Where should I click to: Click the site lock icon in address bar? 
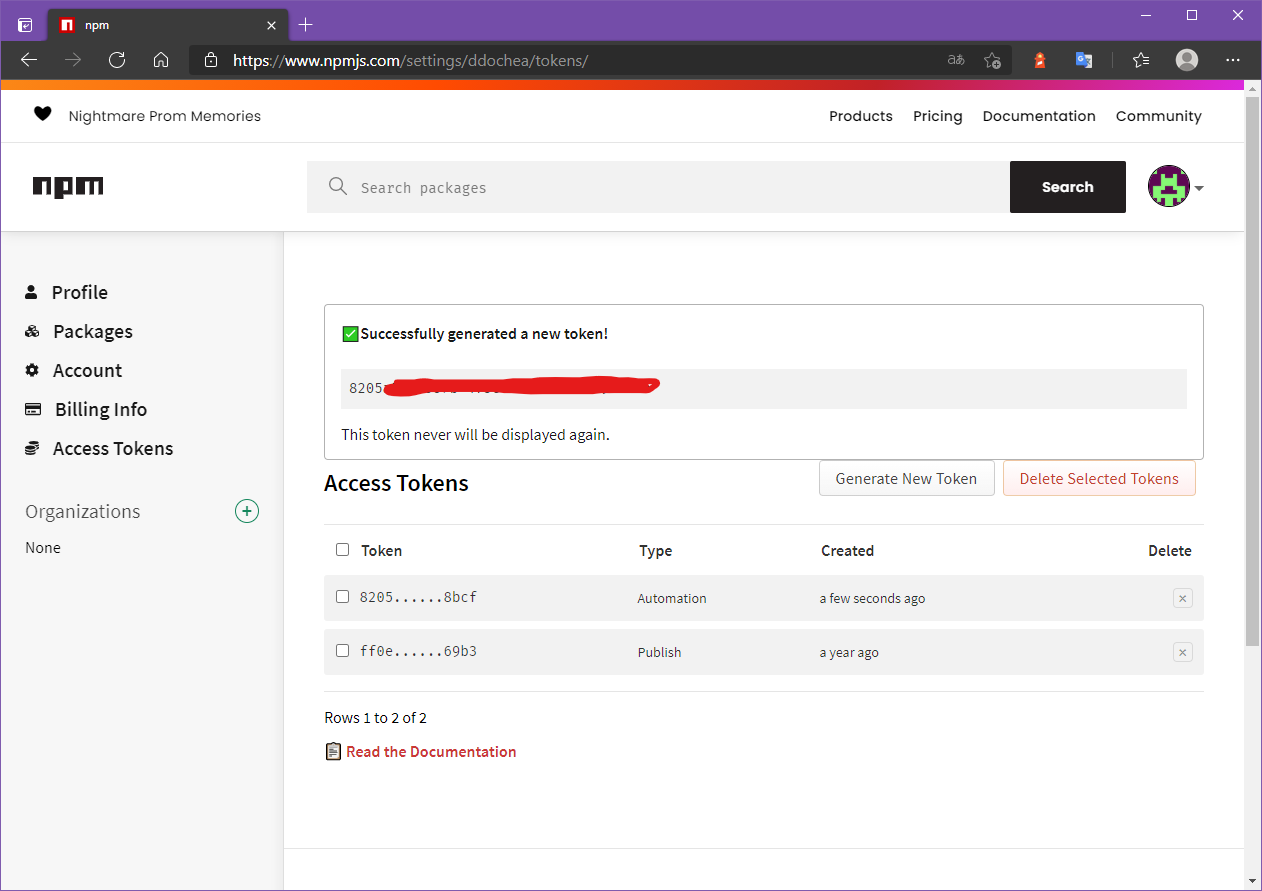pos(210,60)
